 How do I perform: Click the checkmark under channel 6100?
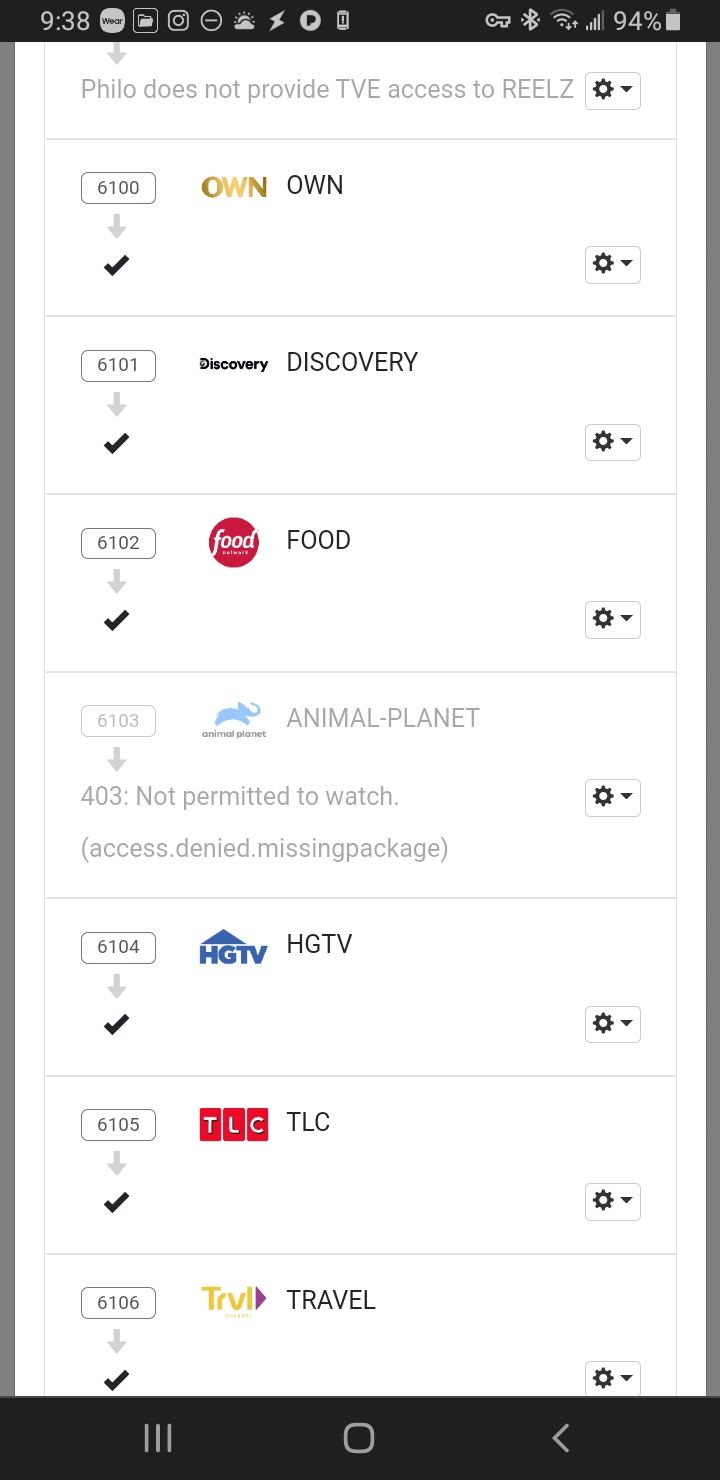coord(117,265)
